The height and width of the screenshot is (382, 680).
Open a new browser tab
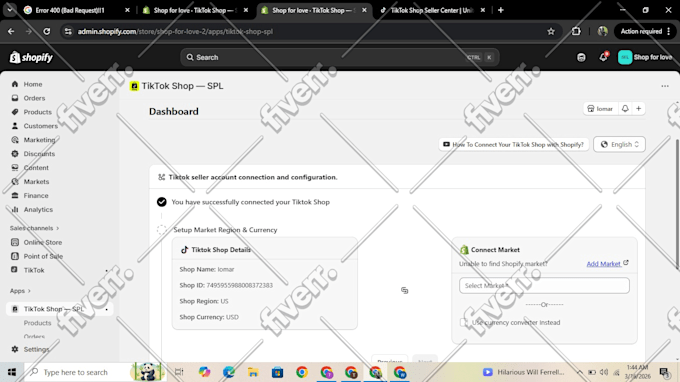click(x=501, y=10)
